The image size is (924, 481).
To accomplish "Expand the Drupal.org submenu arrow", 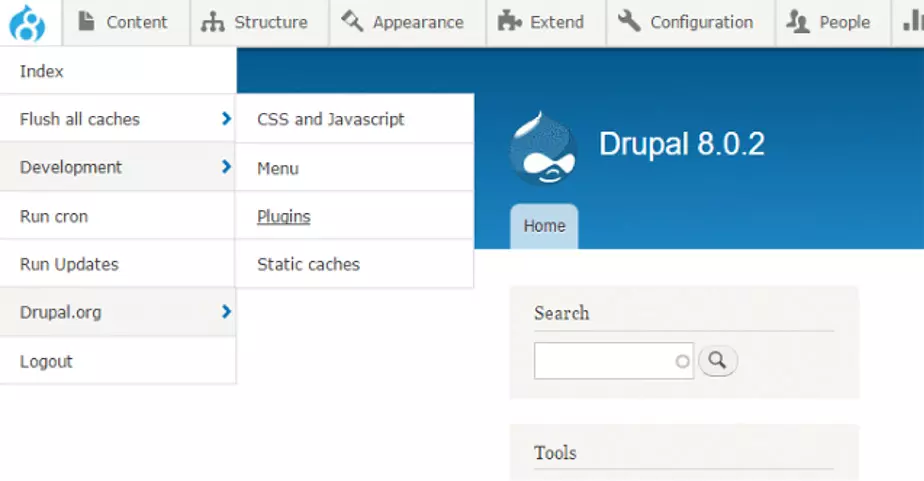I will 226,311.
